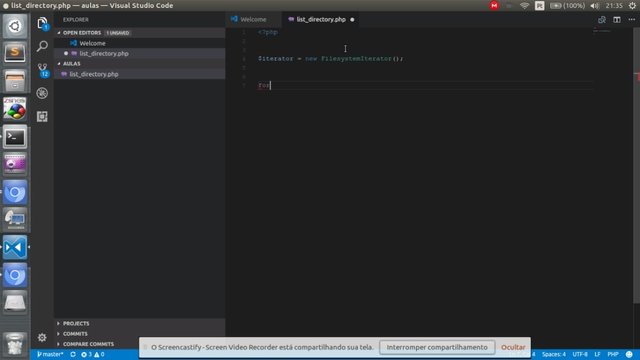The image size is (640, 360).
Task: Click the master branch indicator
Action: point(50,354)
